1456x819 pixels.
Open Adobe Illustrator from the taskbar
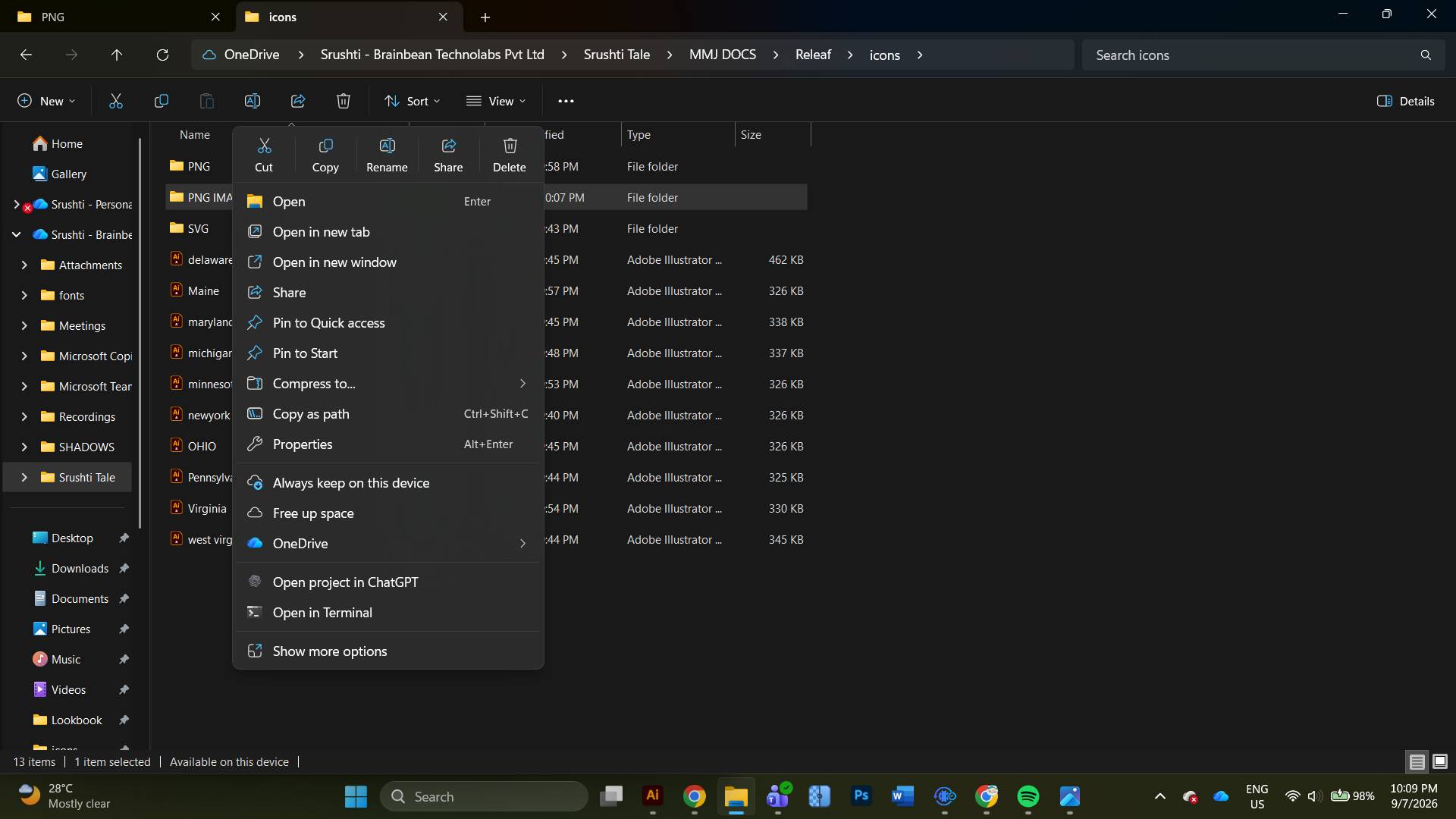point(653,796)
